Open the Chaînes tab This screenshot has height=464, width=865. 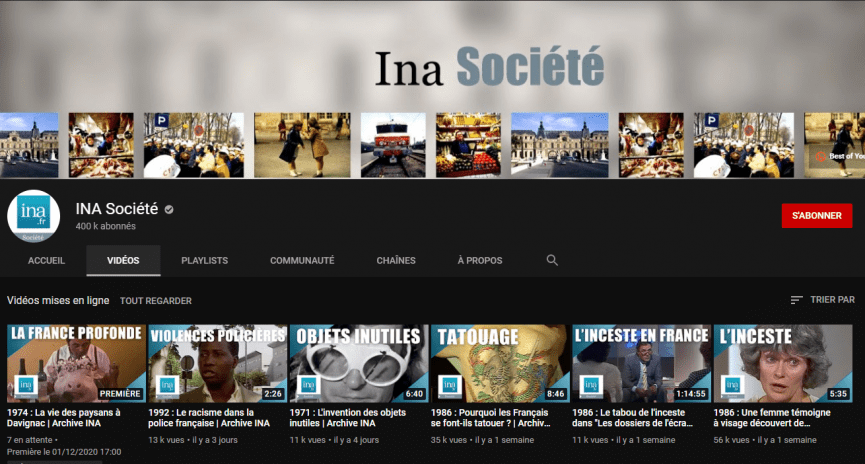pos(396,260)
